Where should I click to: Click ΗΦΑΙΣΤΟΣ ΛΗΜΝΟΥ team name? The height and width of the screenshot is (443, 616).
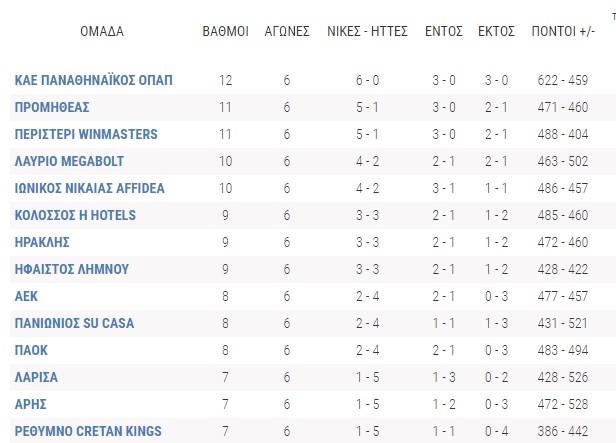tap(72, 269)
